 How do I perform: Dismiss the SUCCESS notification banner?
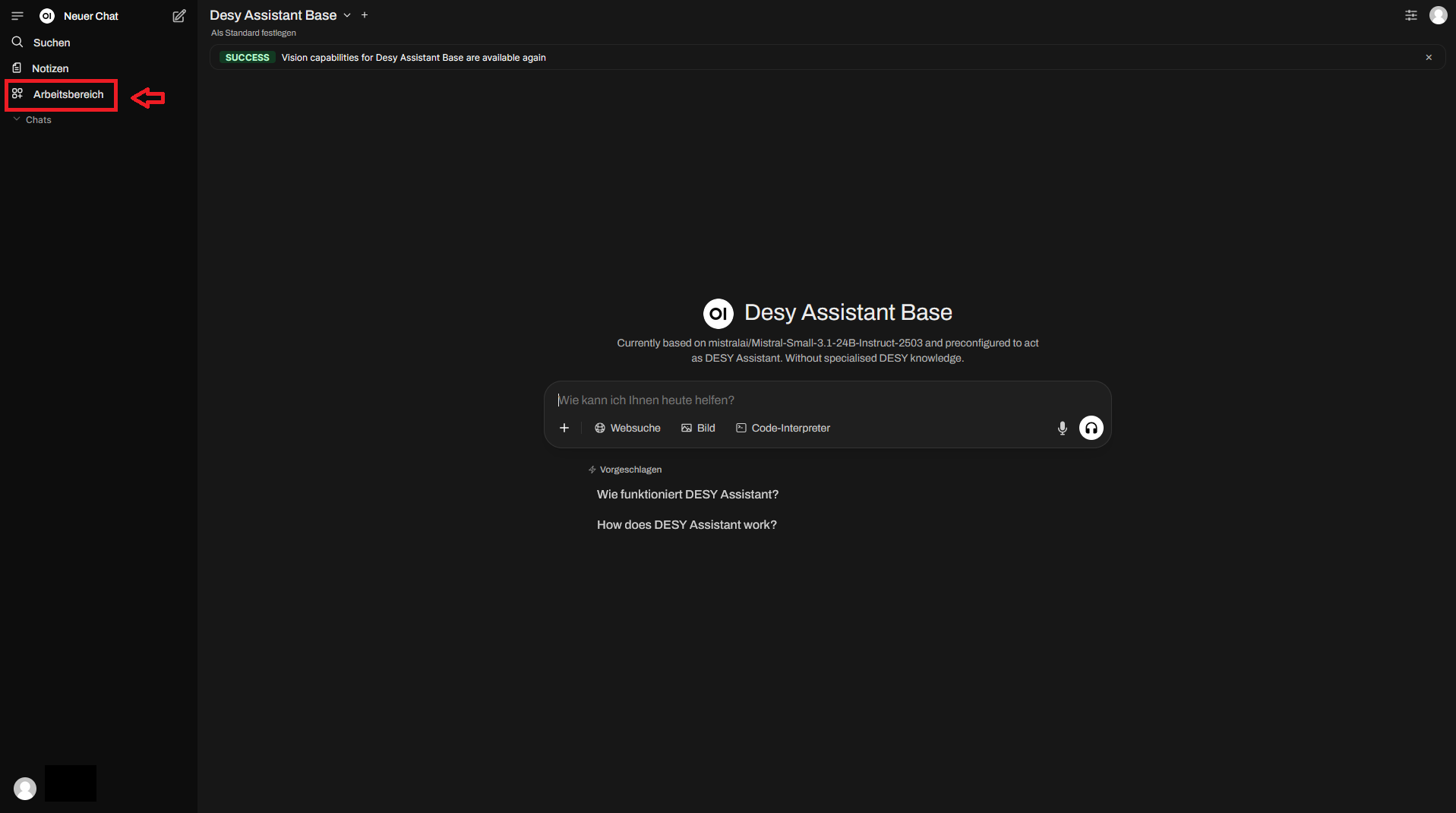(1429, 58)
